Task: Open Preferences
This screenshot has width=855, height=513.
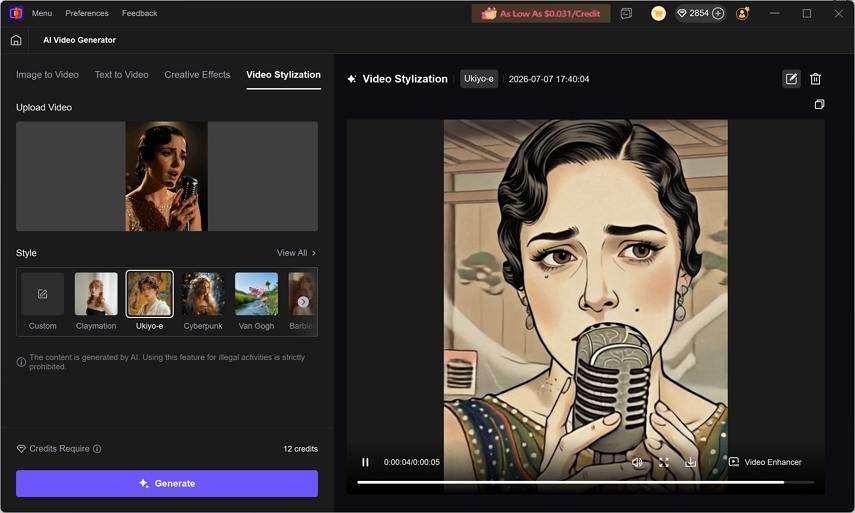Action: coord(87,13)
